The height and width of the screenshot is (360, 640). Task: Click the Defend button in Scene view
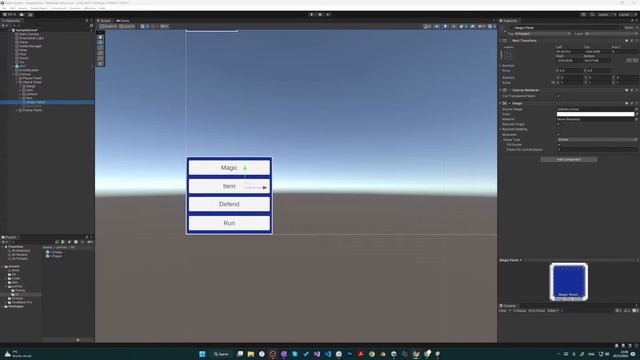pos(229,204)
